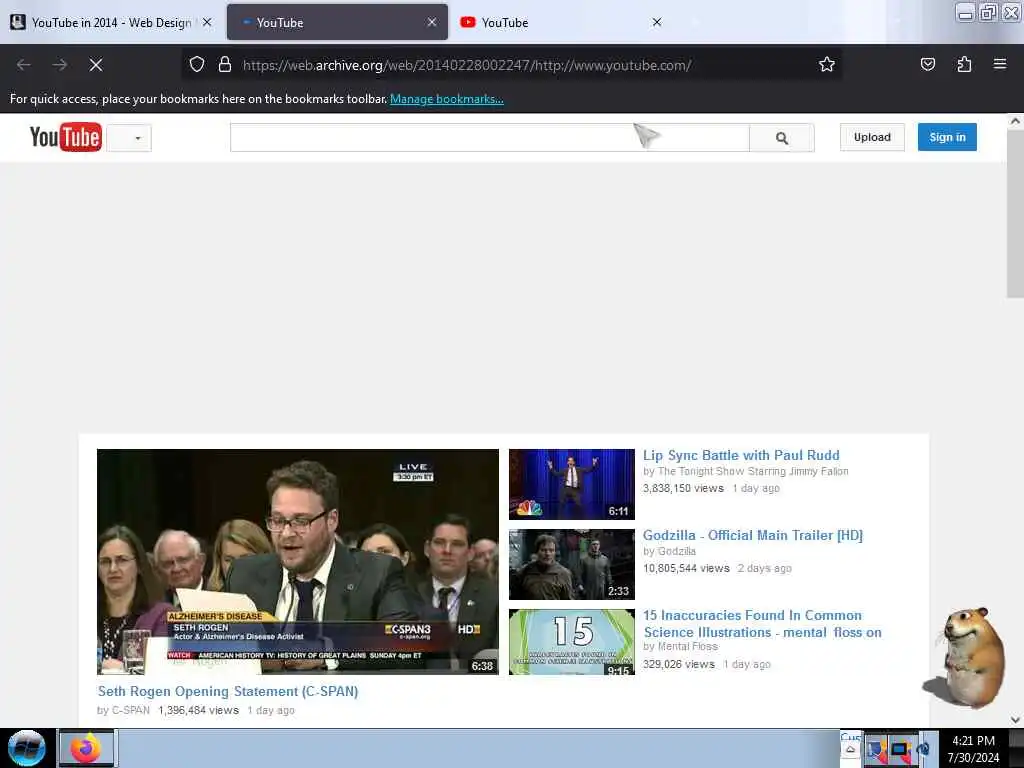
Task: Click the site security padlock icon
Action: [x=225, y=65]
